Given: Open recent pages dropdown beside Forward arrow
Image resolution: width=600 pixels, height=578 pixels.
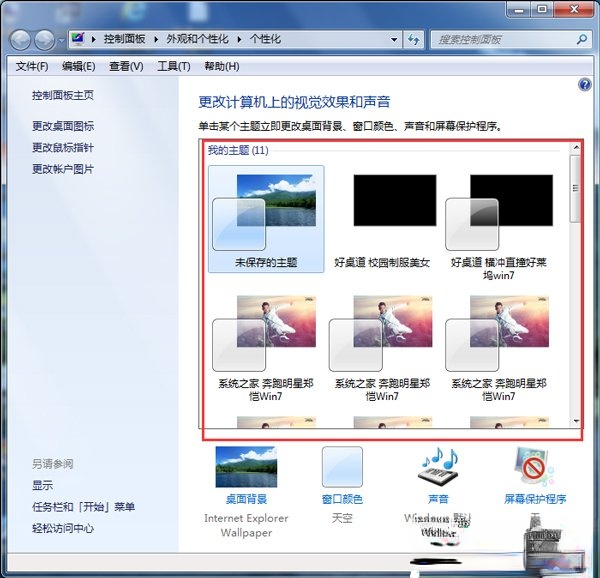Looking at the screenshot, I should point(61,40).
